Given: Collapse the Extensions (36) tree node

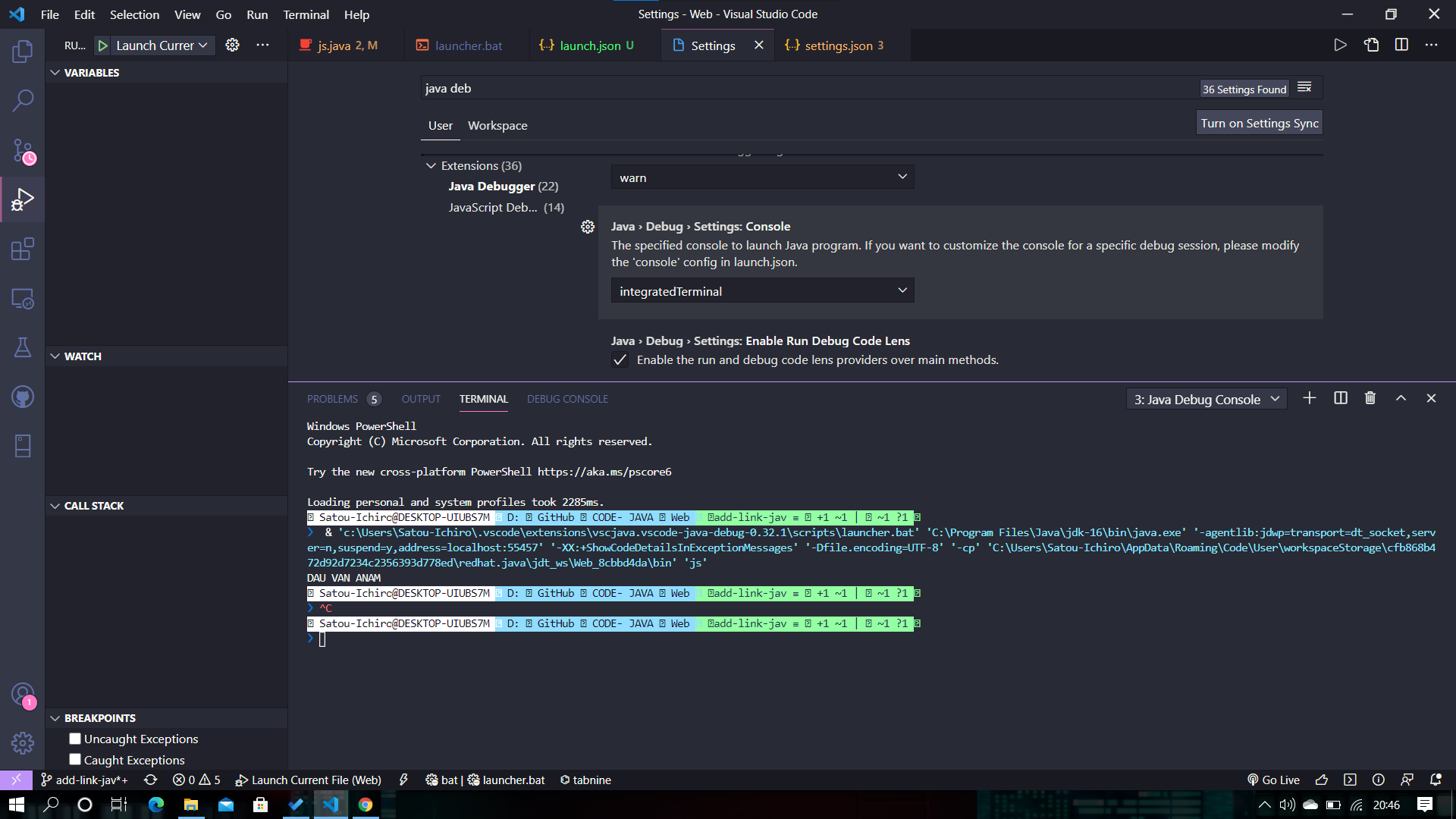Looking at the screenshot, I should pyautogui.click(x=431, y=166).
